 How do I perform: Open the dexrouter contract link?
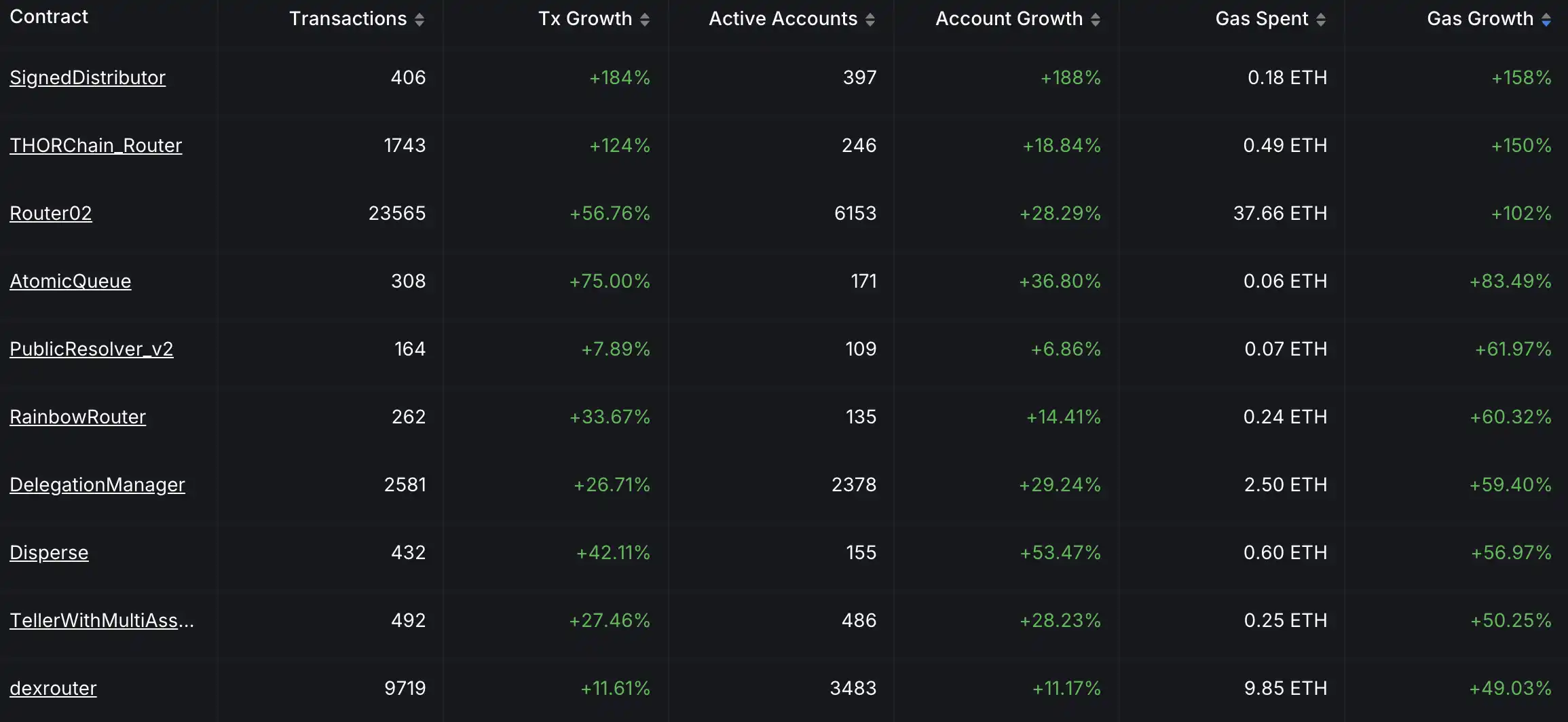[x=53, y=689]
